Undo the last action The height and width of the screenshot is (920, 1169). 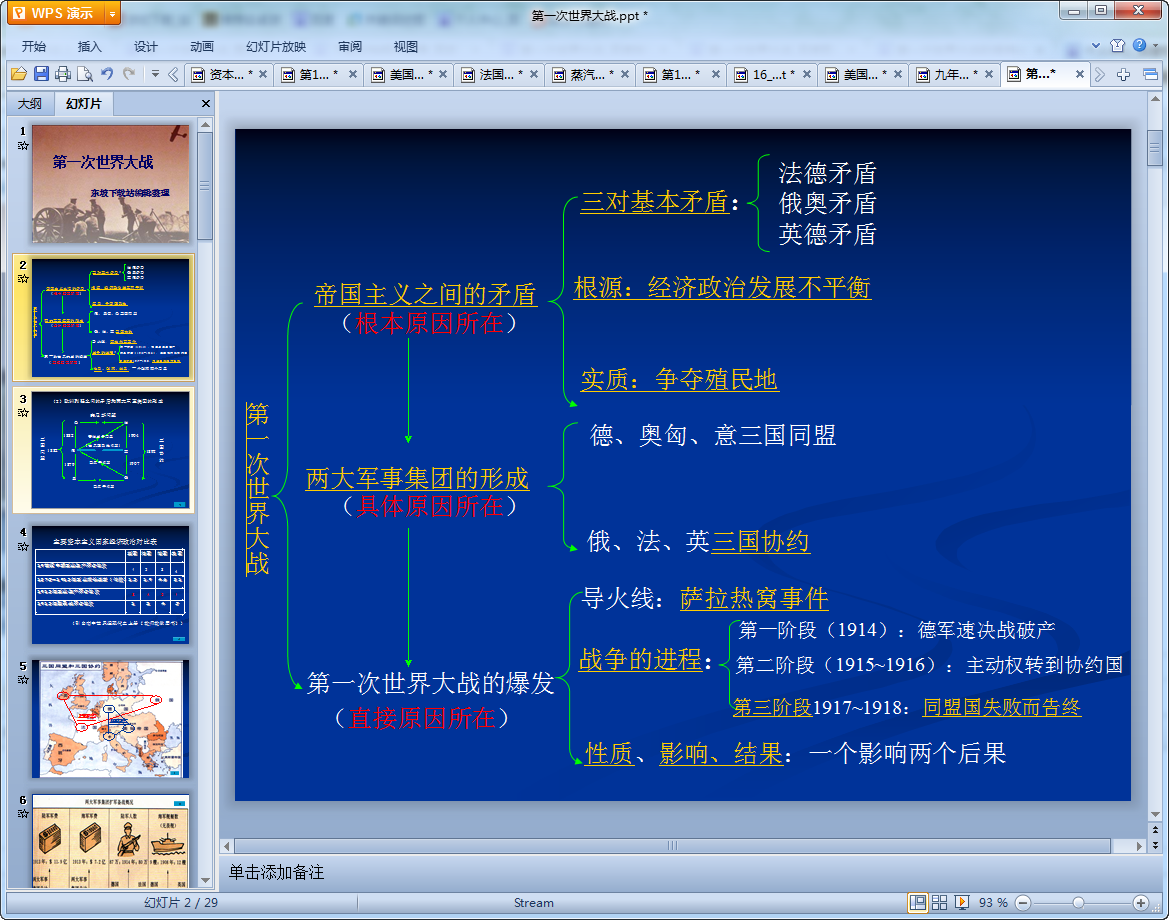(107, 74)
